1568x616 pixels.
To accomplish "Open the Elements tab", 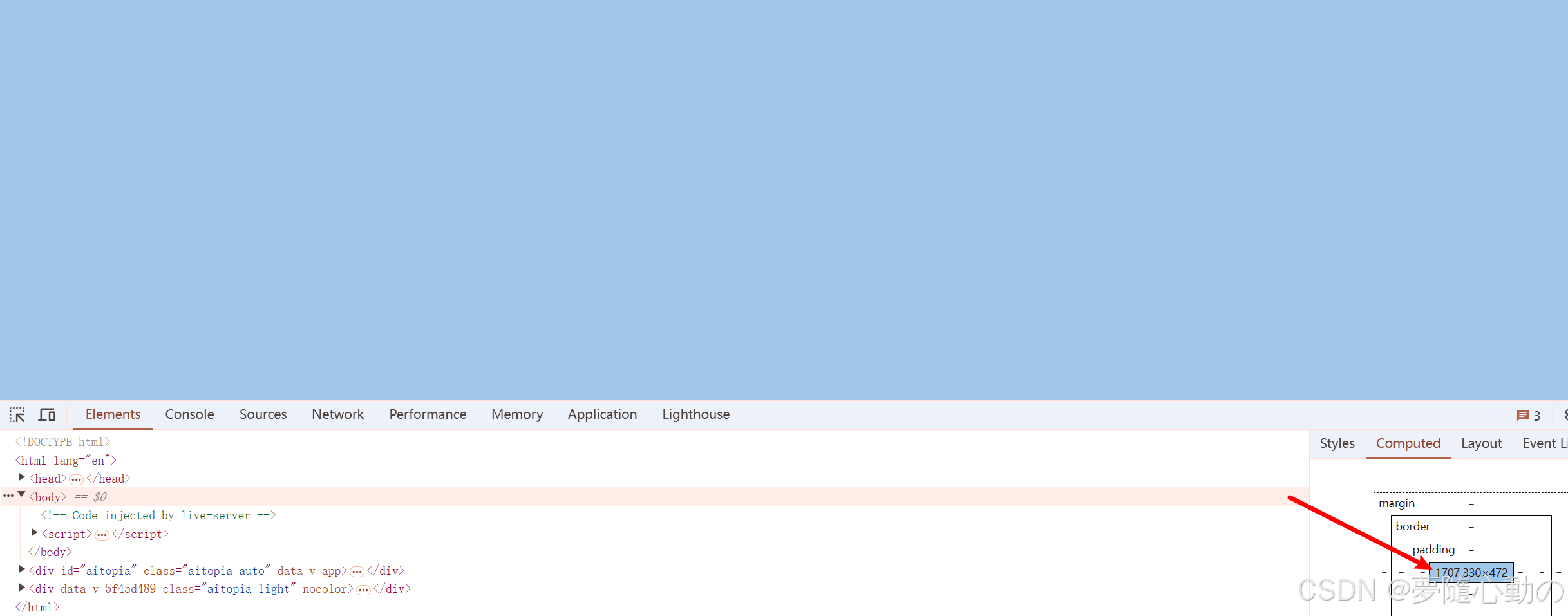I will 113,414.
